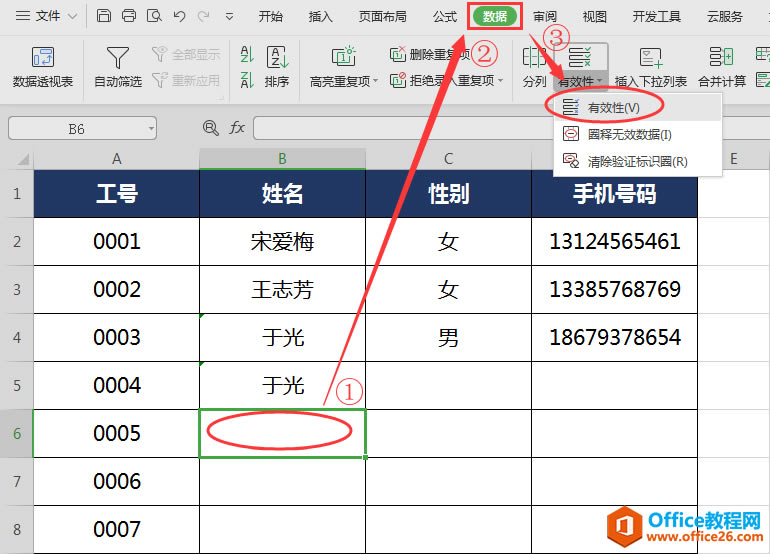Click the 合并计算 consolidate icon
770x554 pixels.
pos(721,66)
